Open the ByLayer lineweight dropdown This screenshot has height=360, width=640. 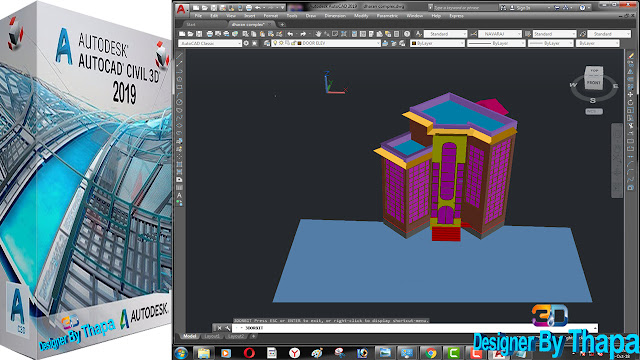551,43
